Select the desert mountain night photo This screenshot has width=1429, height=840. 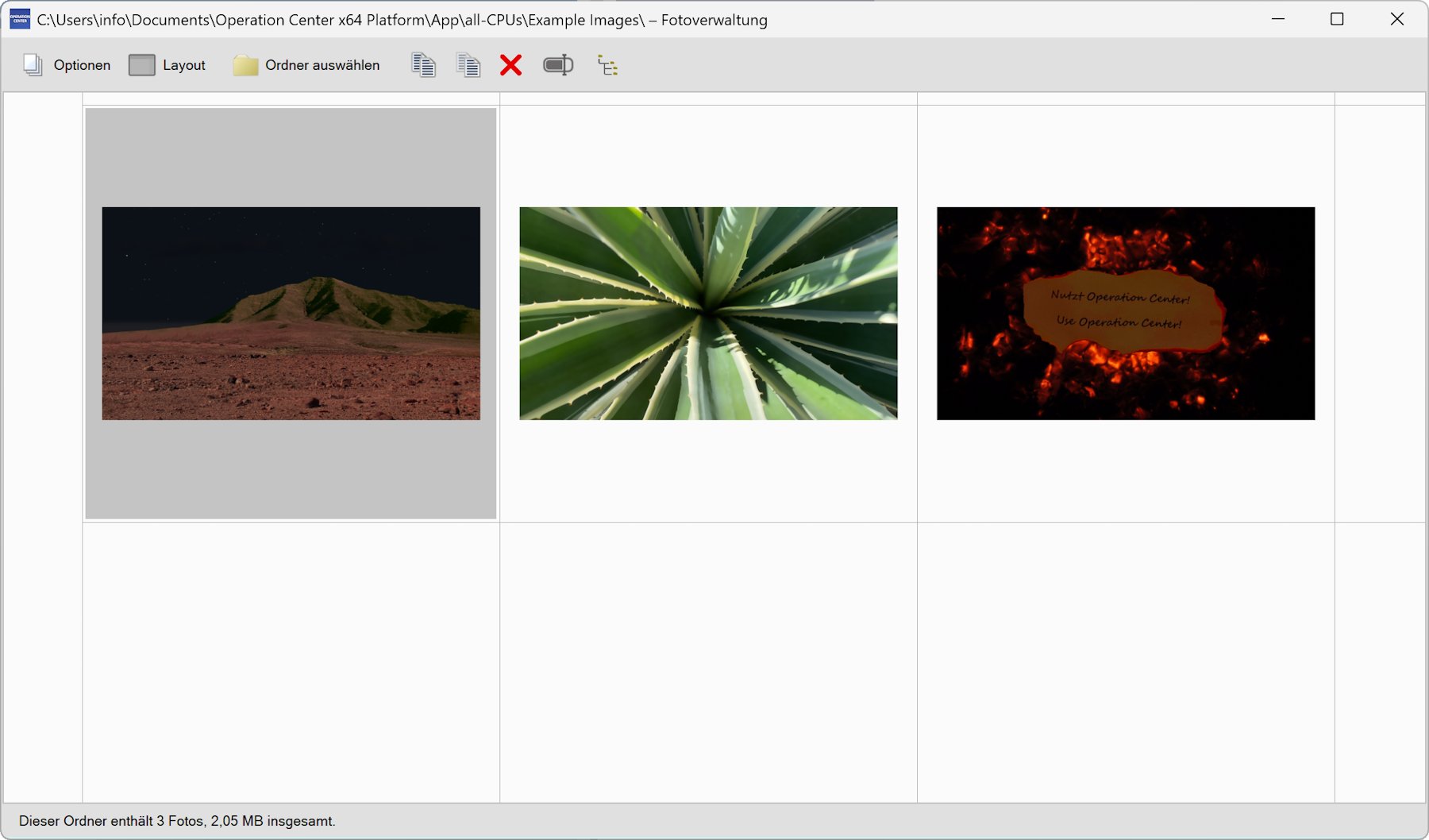click(291, 314)
